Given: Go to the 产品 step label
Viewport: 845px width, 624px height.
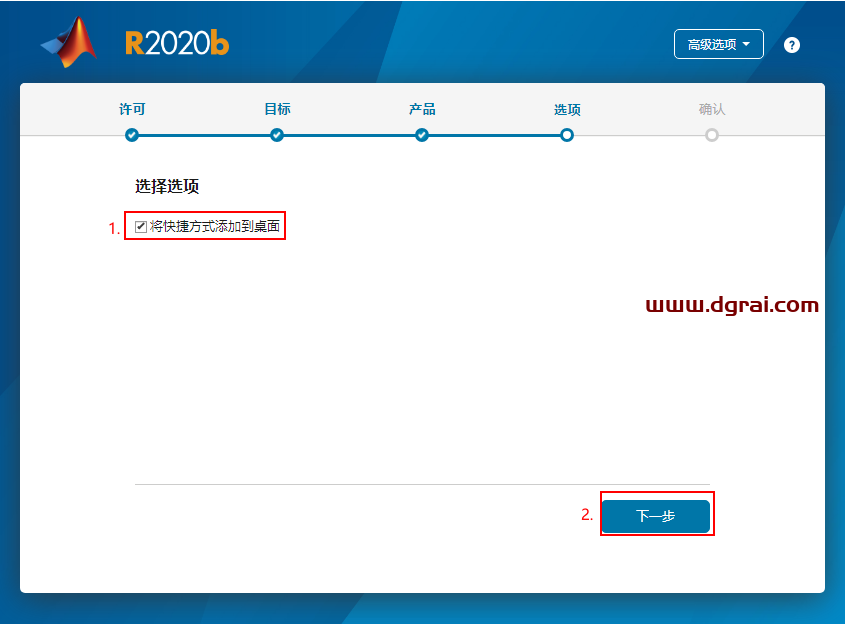Looking at the screenshot, I should coord(422,109).
